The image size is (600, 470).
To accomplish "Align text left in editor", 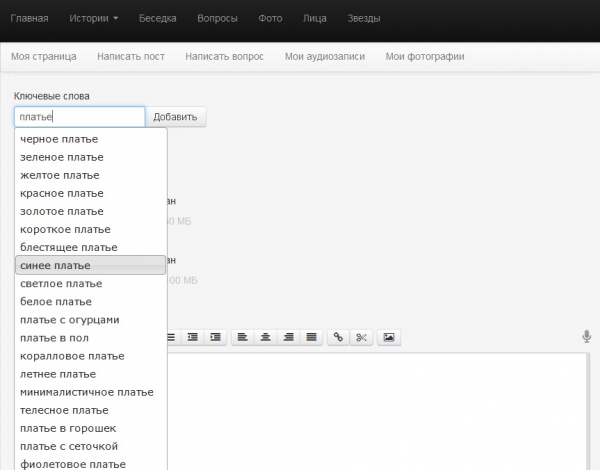I will point(243,337).
